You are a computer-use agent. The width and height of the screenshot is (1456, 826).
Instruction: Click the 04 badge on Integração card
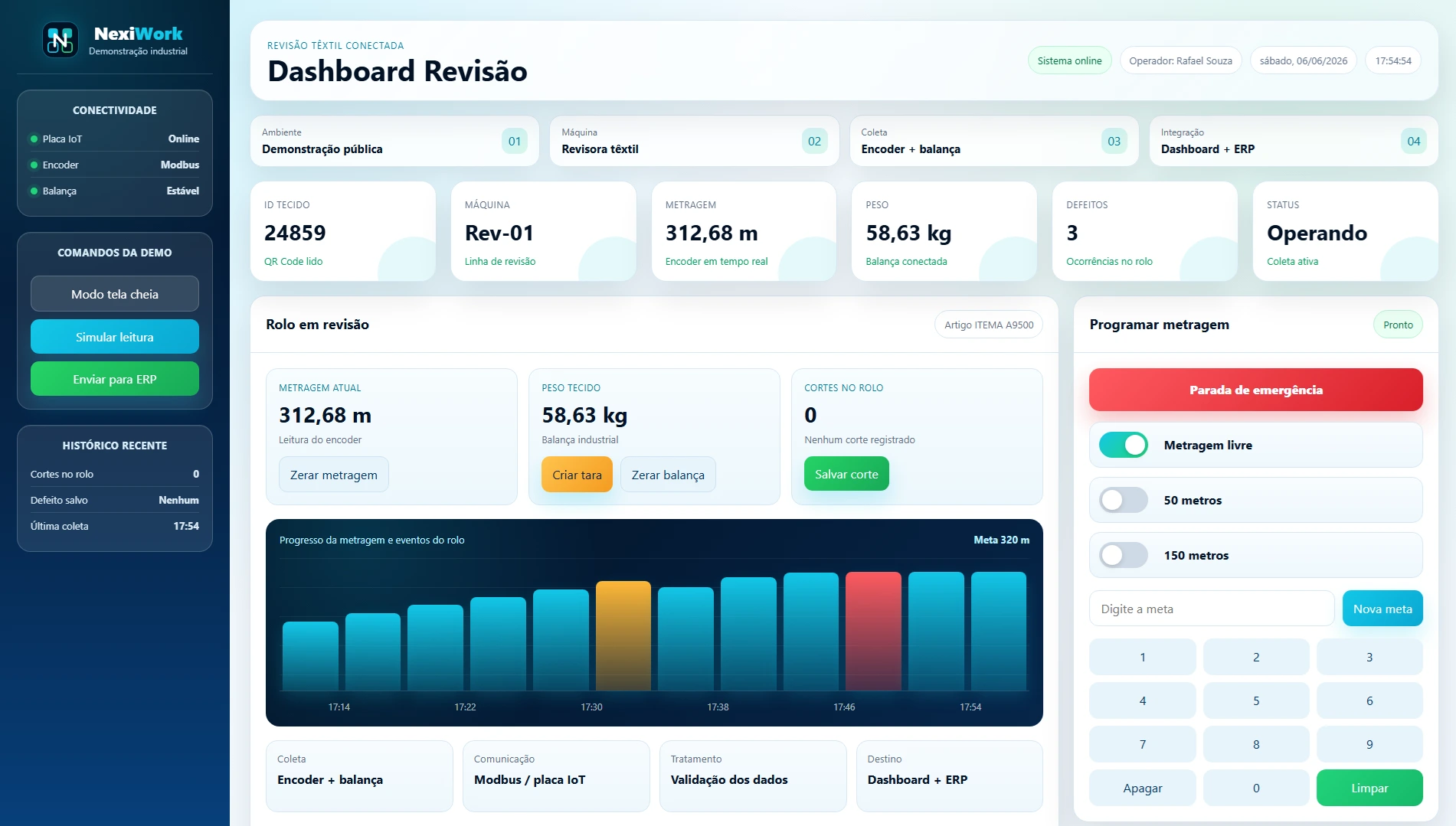(x=1414, y=141)
